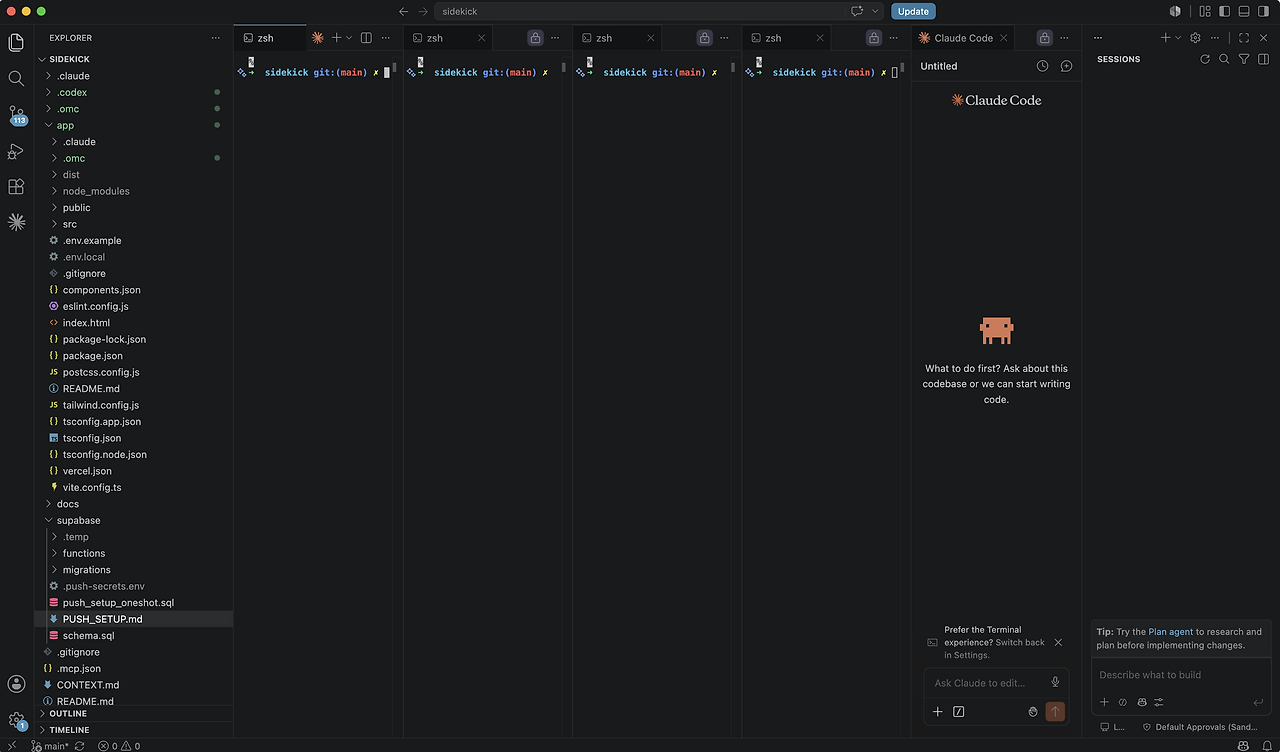Close the Claude Code tab

click(1004, 38)
